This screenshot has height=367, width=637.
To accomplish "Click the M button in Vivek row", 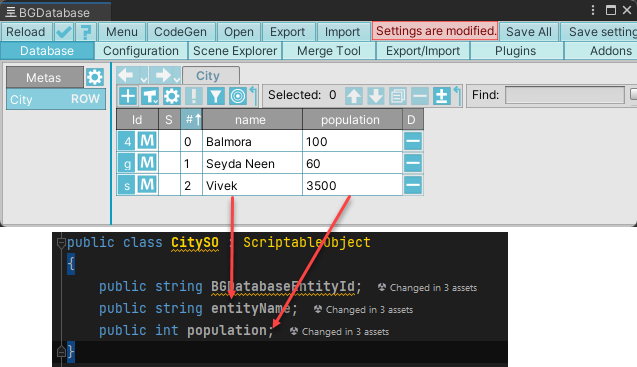I will point(147,185).
